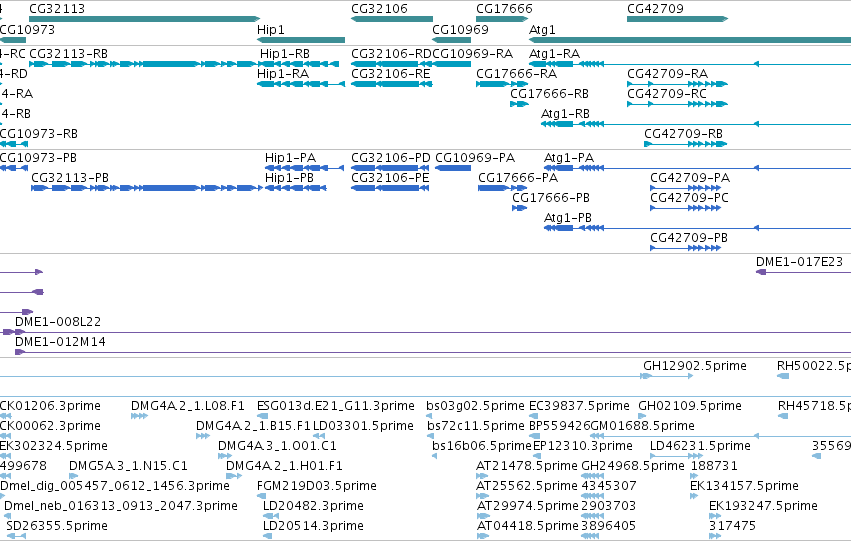The image size is (851, 541).
Task: Click the CG10969-RA transcript label
Action: pos(473,54)
